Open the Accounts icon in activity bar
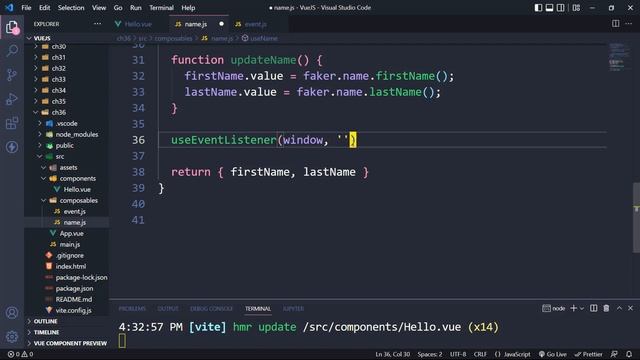 (x=12, y=313)
